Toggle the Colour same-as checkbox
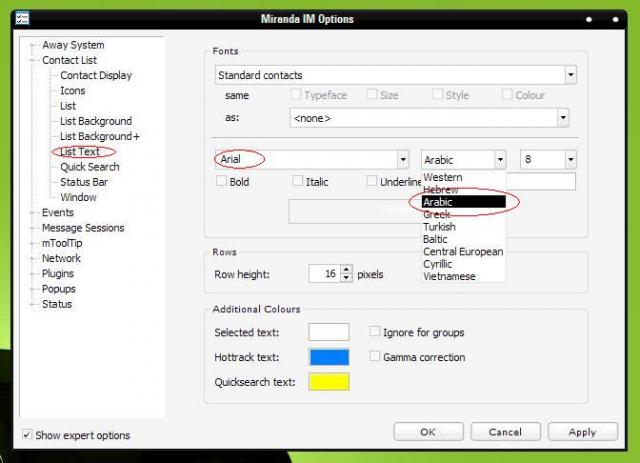The image size is (640, 463). pyautogui.click(x=507, y=94)
